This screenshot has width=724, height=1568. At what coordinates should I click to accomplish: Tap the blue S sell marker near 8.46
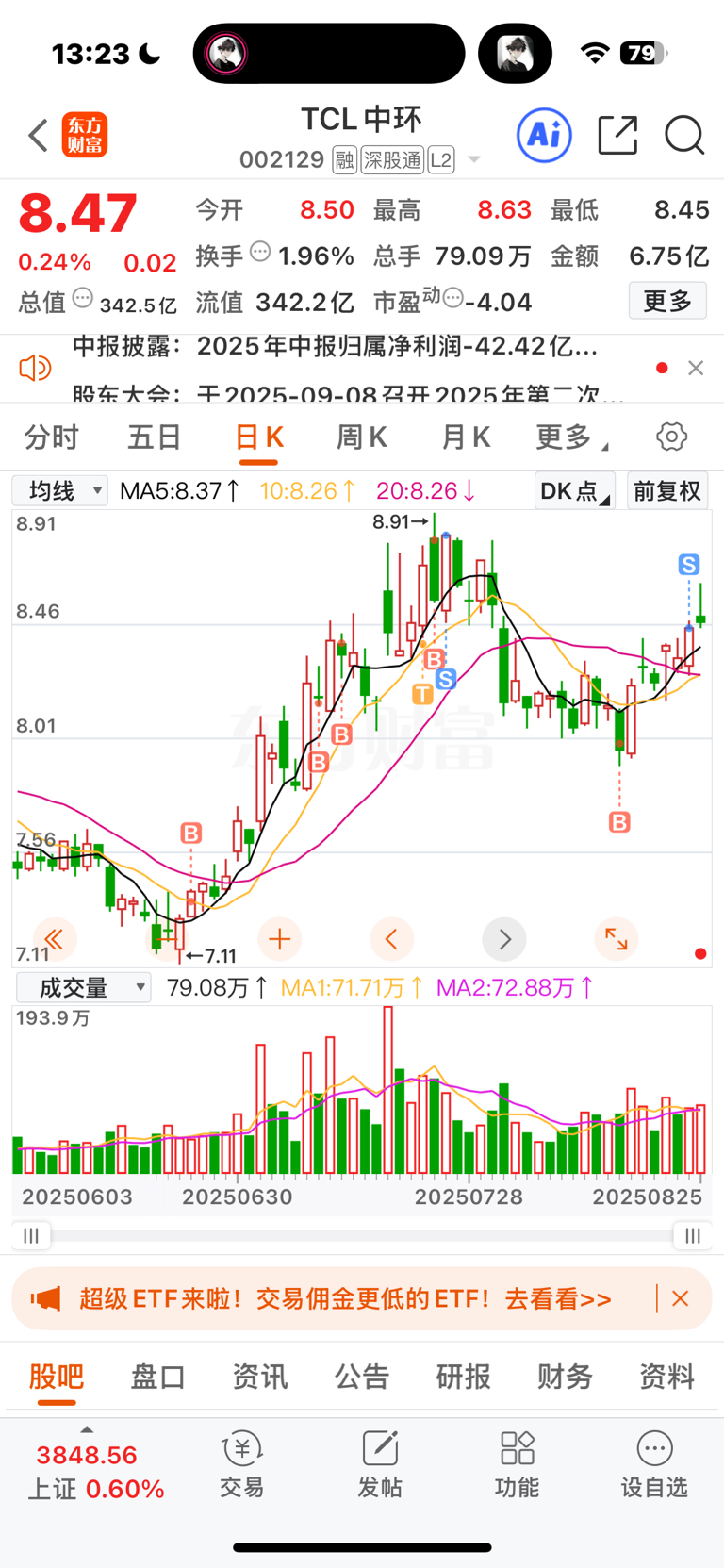pos(688,565)
